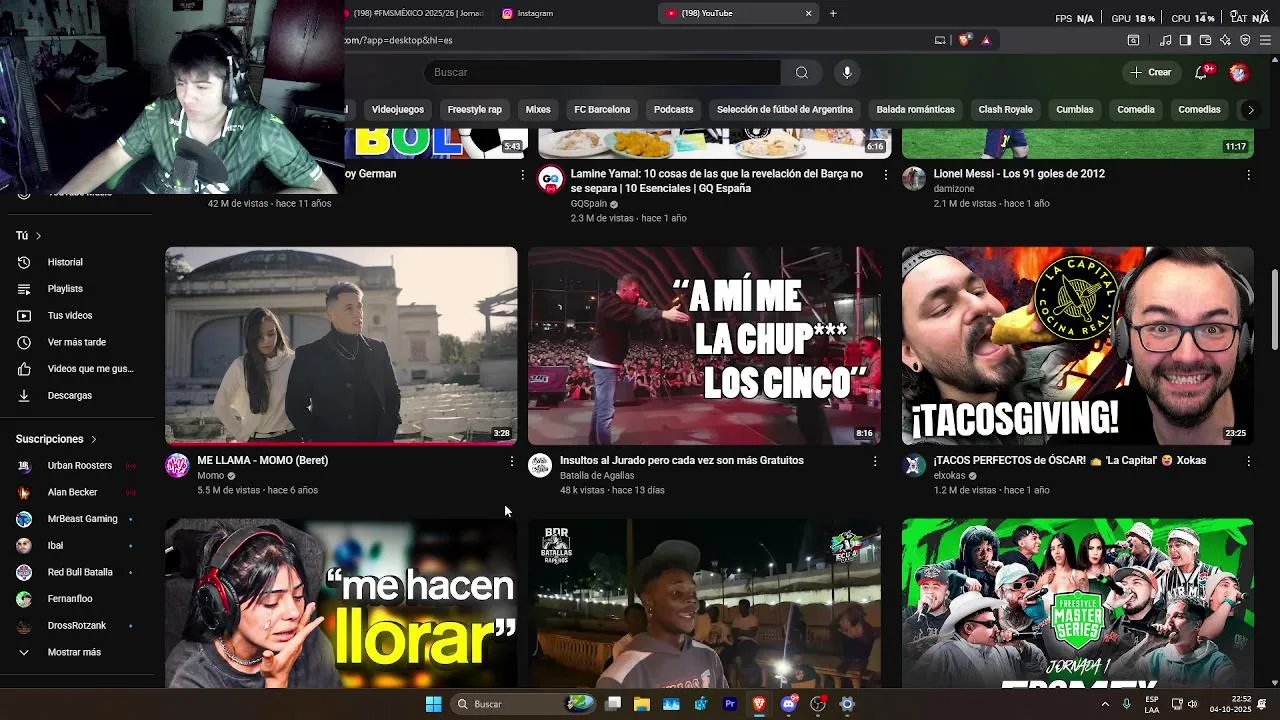
Task: Click the Crear button
Action: pyautogui.click(x=1151, y=72)
